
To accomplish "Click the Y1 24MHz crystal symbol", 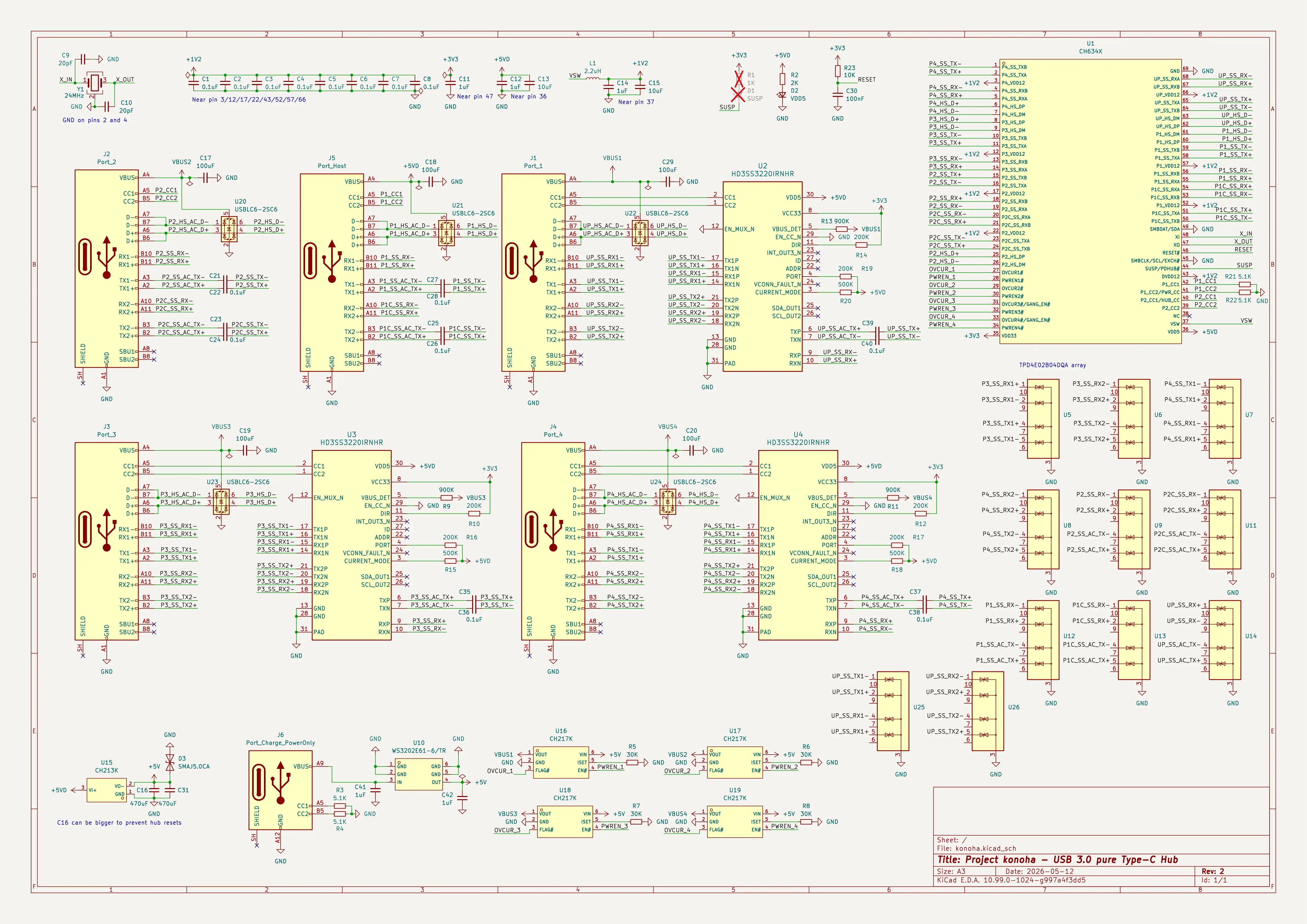I will [95, 83].
